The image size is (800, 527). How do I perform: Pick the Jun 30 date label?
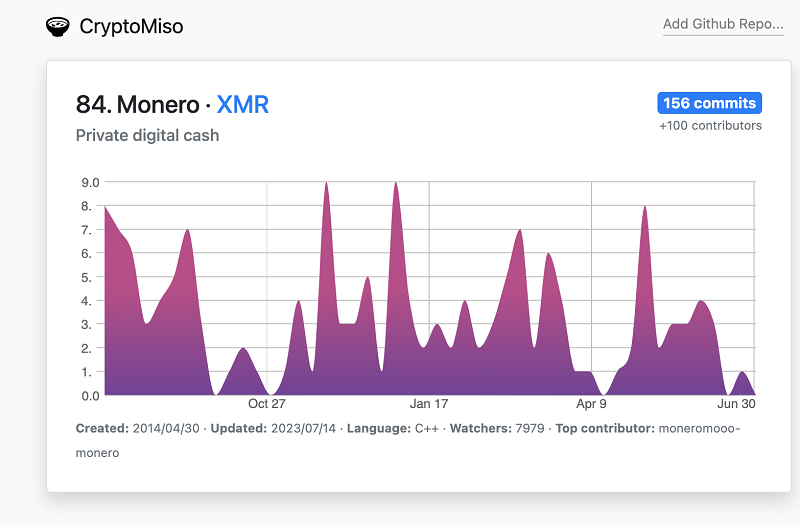tap(735, 404)
